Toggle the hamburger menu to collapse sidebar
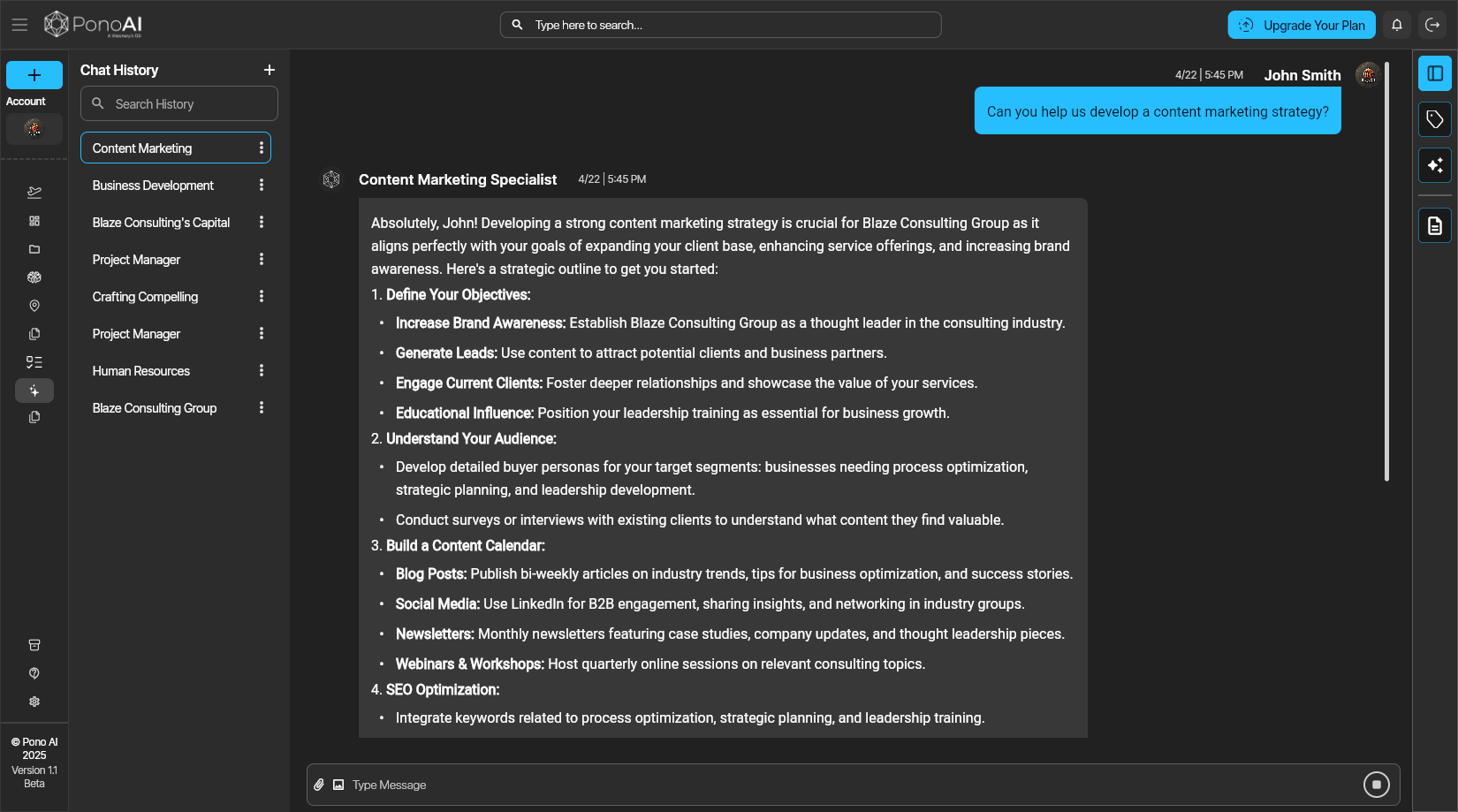Viewport: 1458px width, 812px height. click(19, 25)
